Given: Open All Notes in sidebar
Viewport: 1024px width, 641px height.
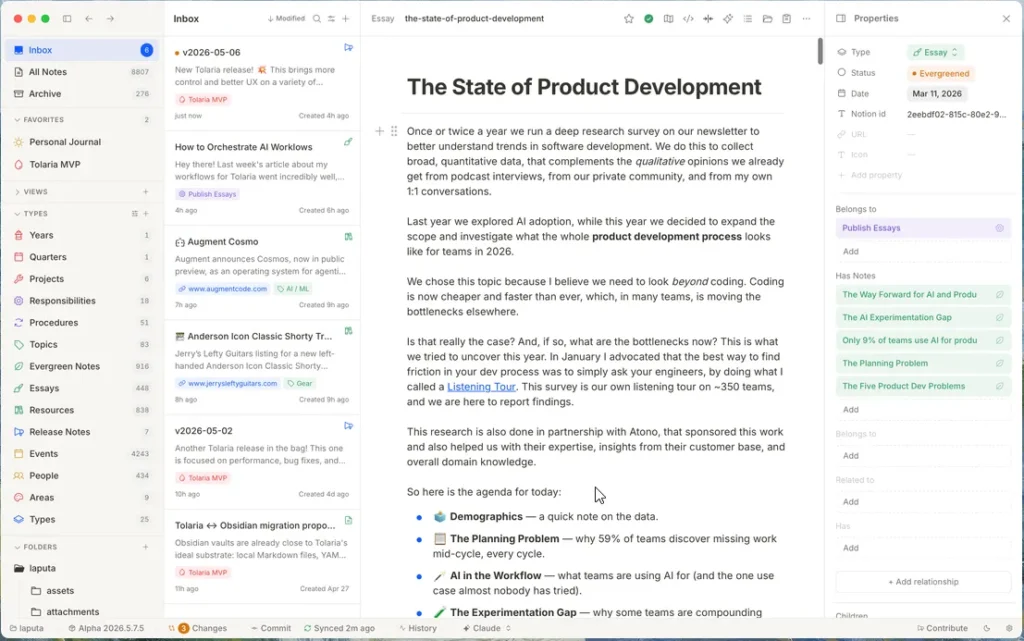Looking at the screenshot, I should tap(82, 72).
